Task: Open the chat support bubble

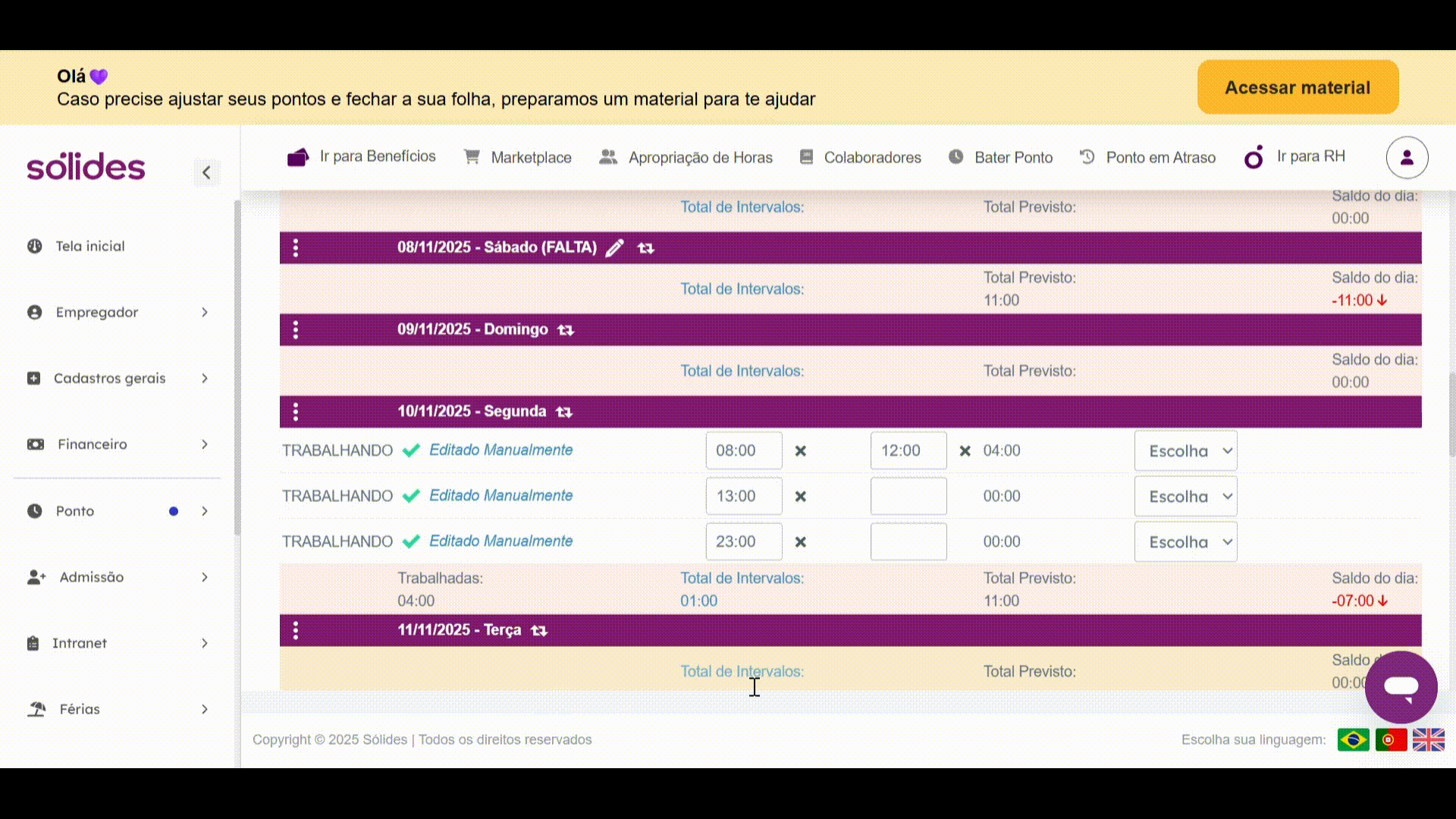Action: (x=1401, y=687)
